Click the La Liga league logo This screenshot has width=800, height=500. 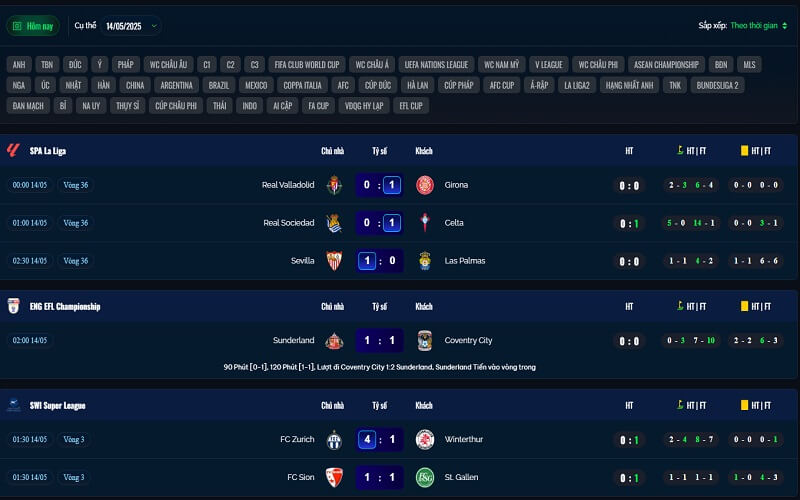click(13, 151)
